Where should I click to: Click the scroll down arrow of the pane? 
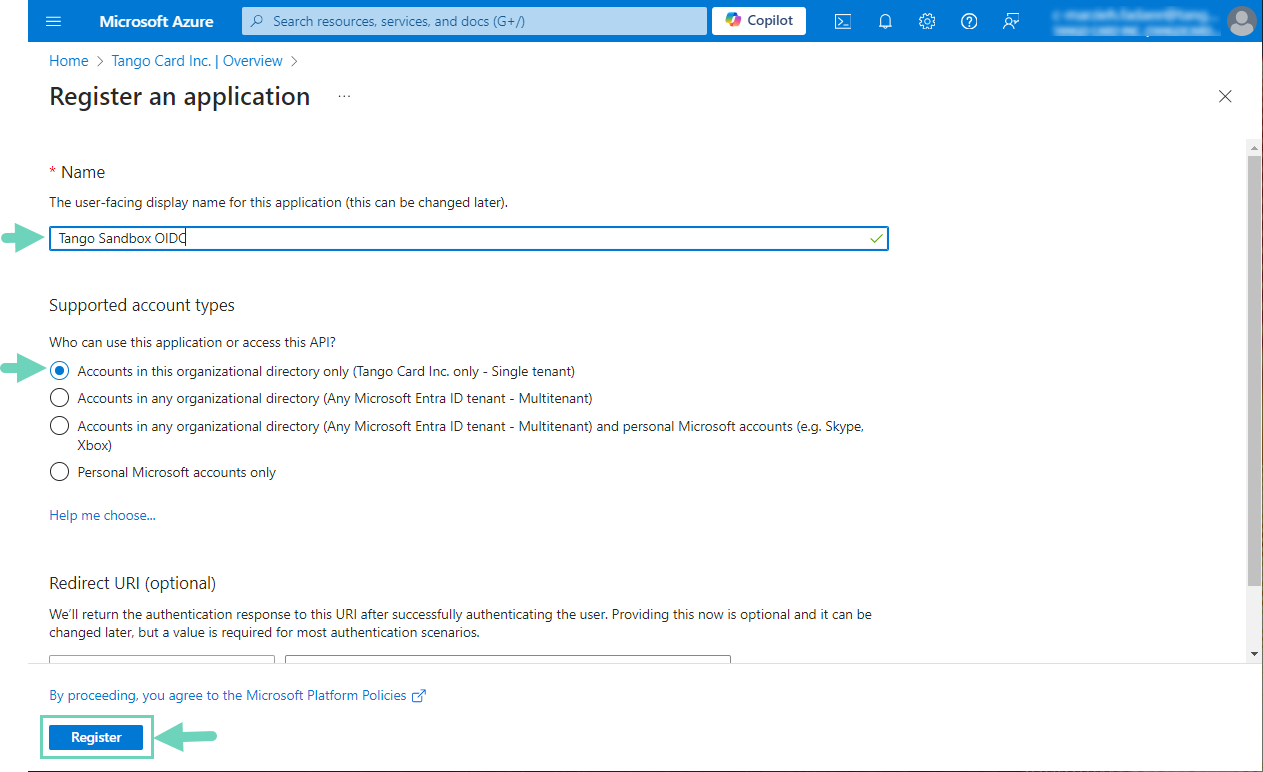pyautogui.click(x=1254, y=654)
